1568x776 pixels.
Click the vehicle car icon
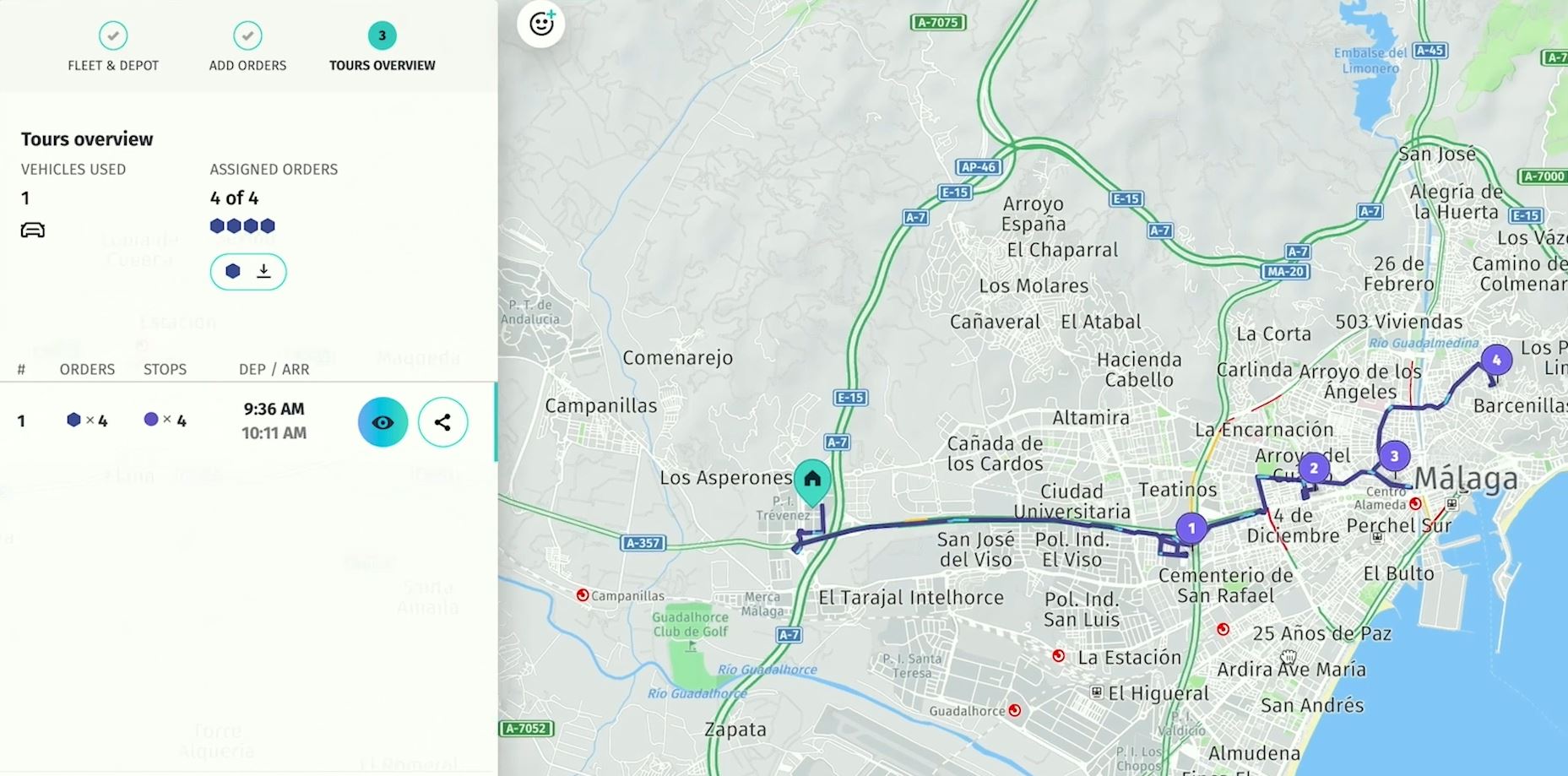tap(33, 230)
